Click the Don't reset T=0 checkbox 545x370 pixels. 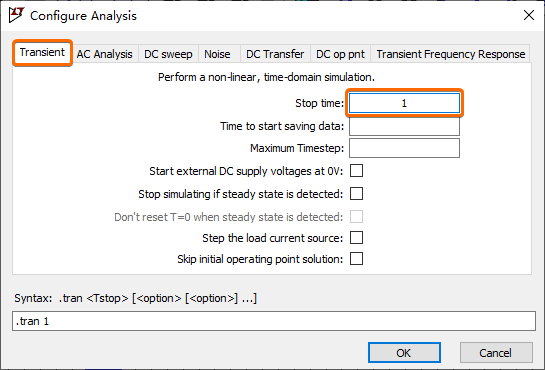coord(357,216)
